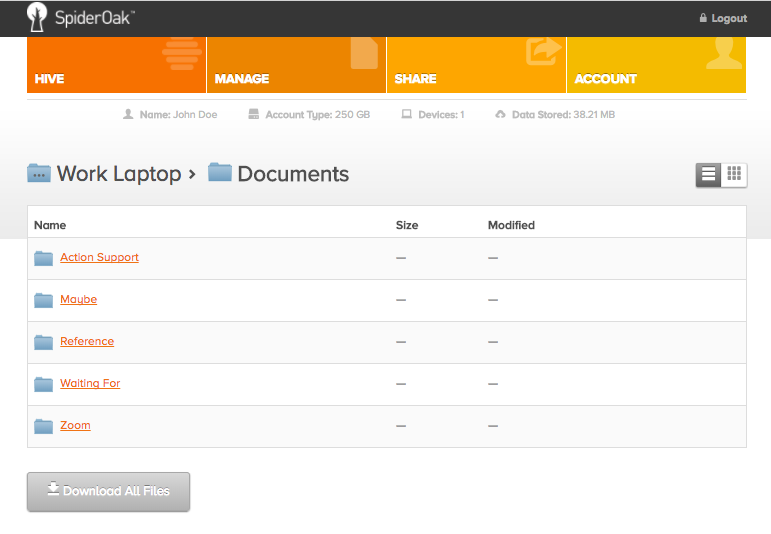The image size is (771, 534).
Task: Click the Name column header
Action: [50, 225]
